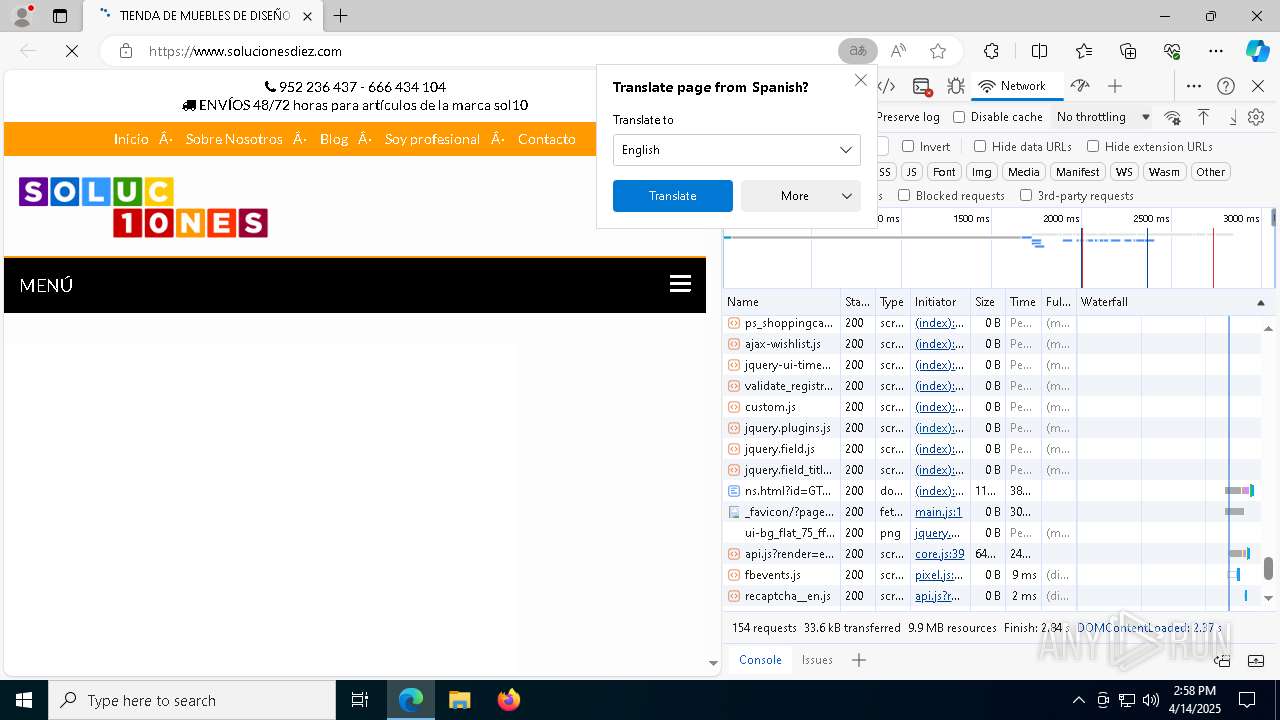Image resolution: width=1280 pixels, height=720 pixels.
Task: Add more tools to DevTools bar
Action: (1115, 86)
